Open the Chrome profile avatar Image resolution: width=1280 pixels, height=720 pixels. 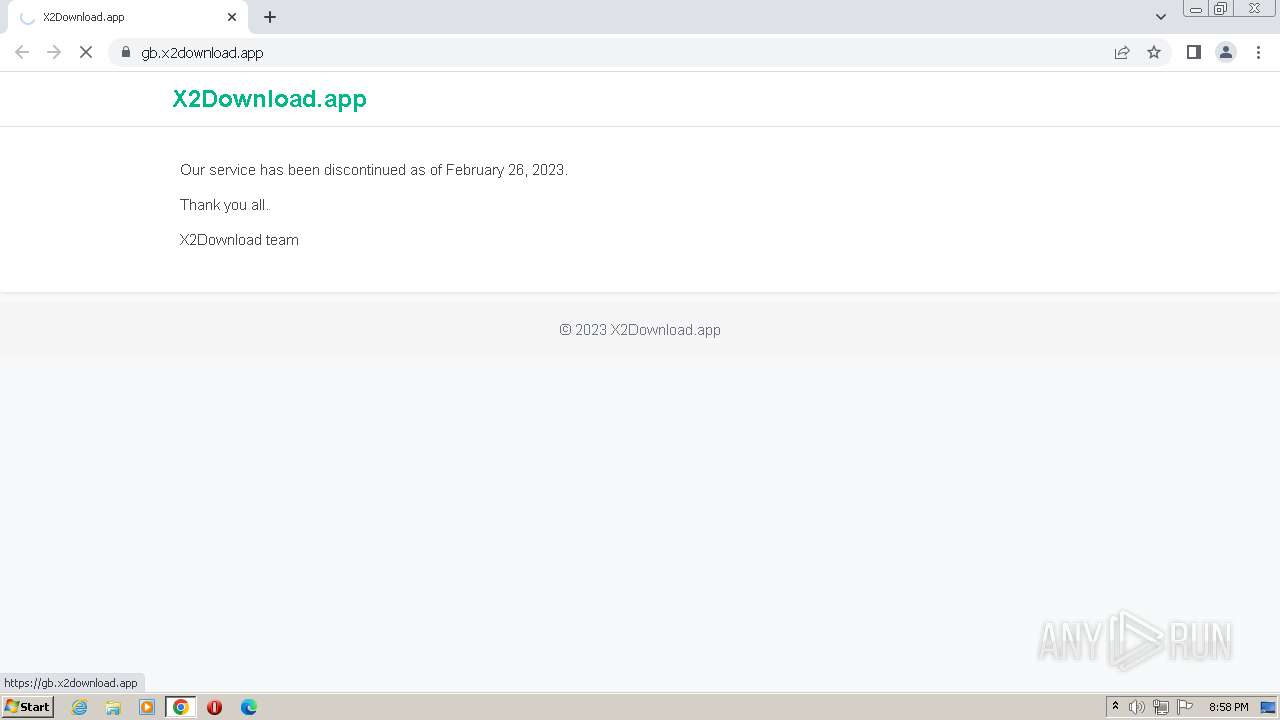pyautogui.click(x=1225, y=52)
